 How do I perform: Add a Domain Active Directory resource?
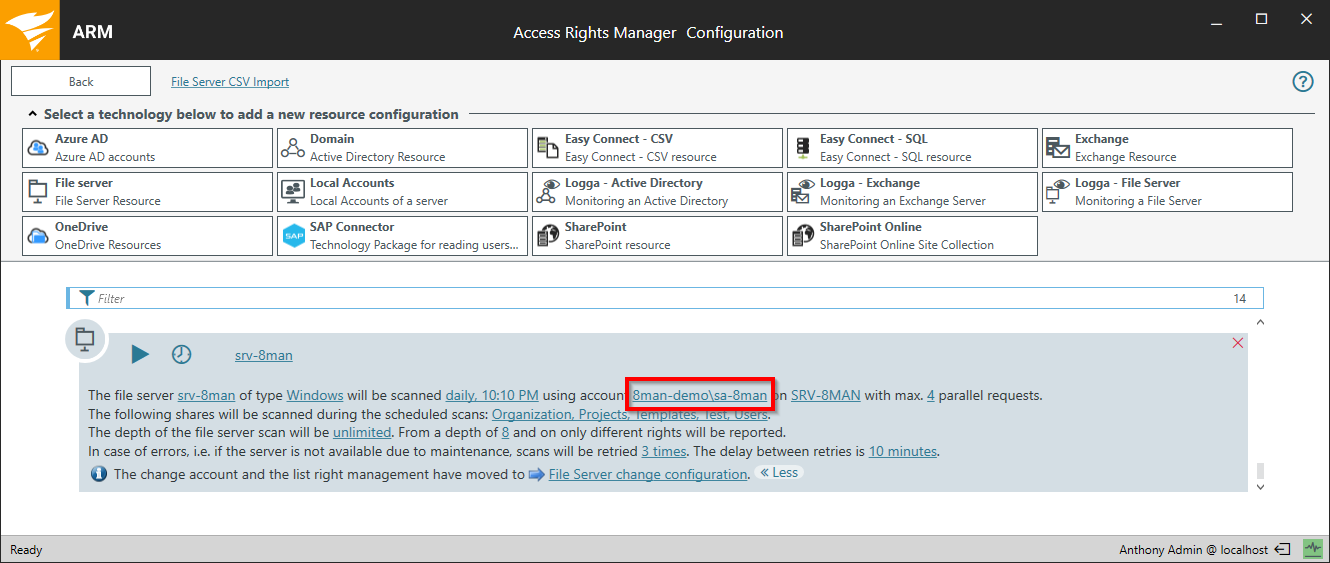[x=402, y=148]
